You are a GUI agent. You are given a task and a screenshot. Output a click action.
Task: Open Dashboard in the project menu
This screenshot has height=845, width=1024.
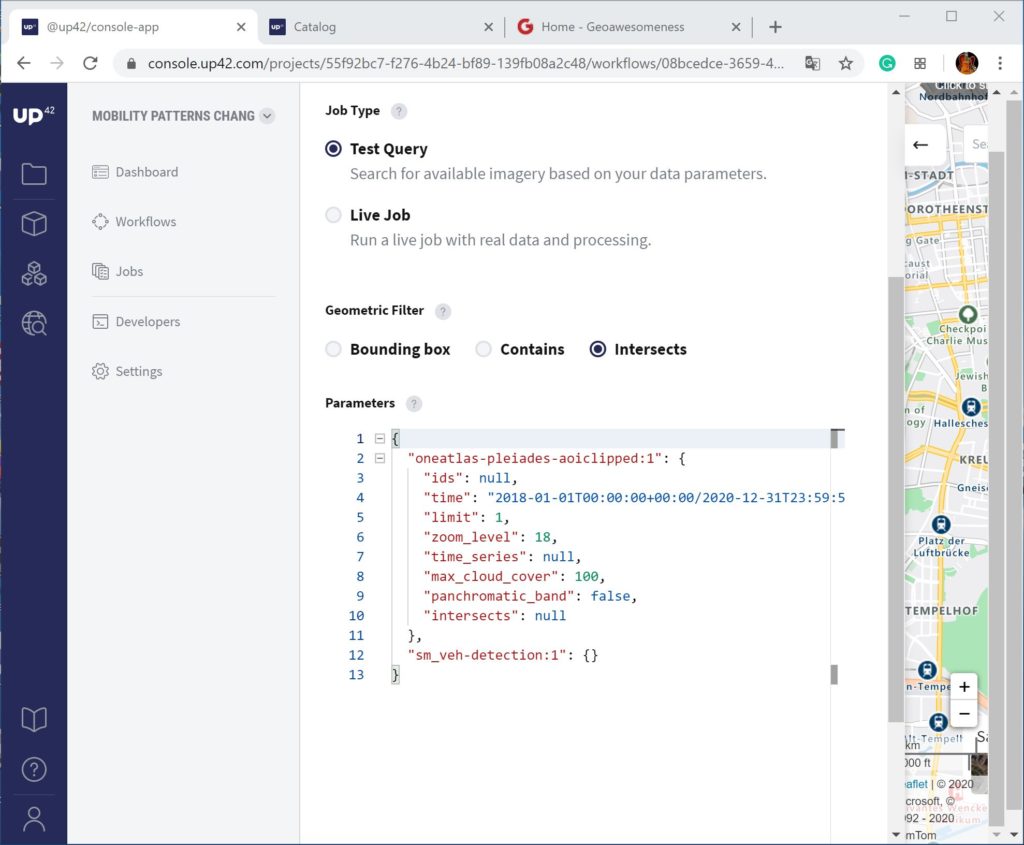pos(136,172)
